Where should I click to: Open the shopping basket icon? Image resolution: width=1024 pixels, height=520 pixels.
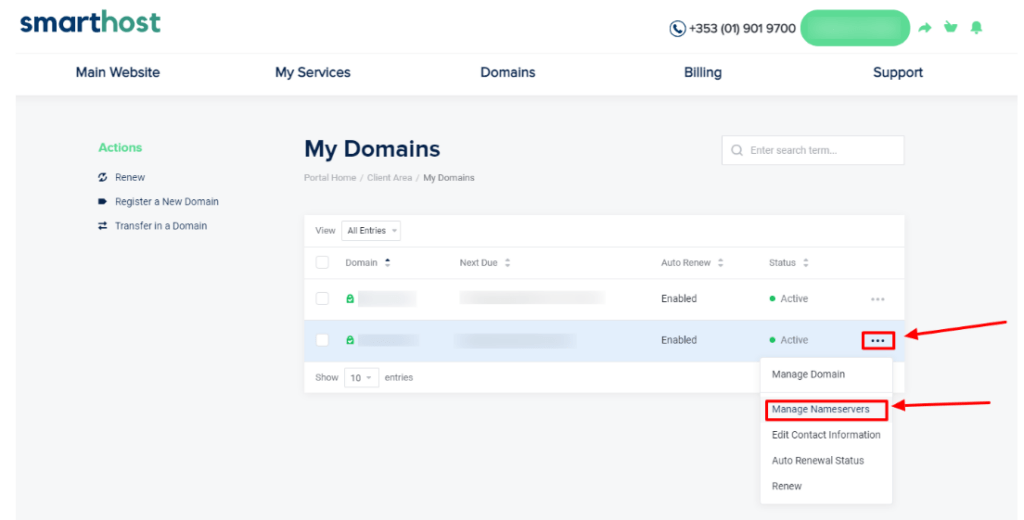(950, 28)
